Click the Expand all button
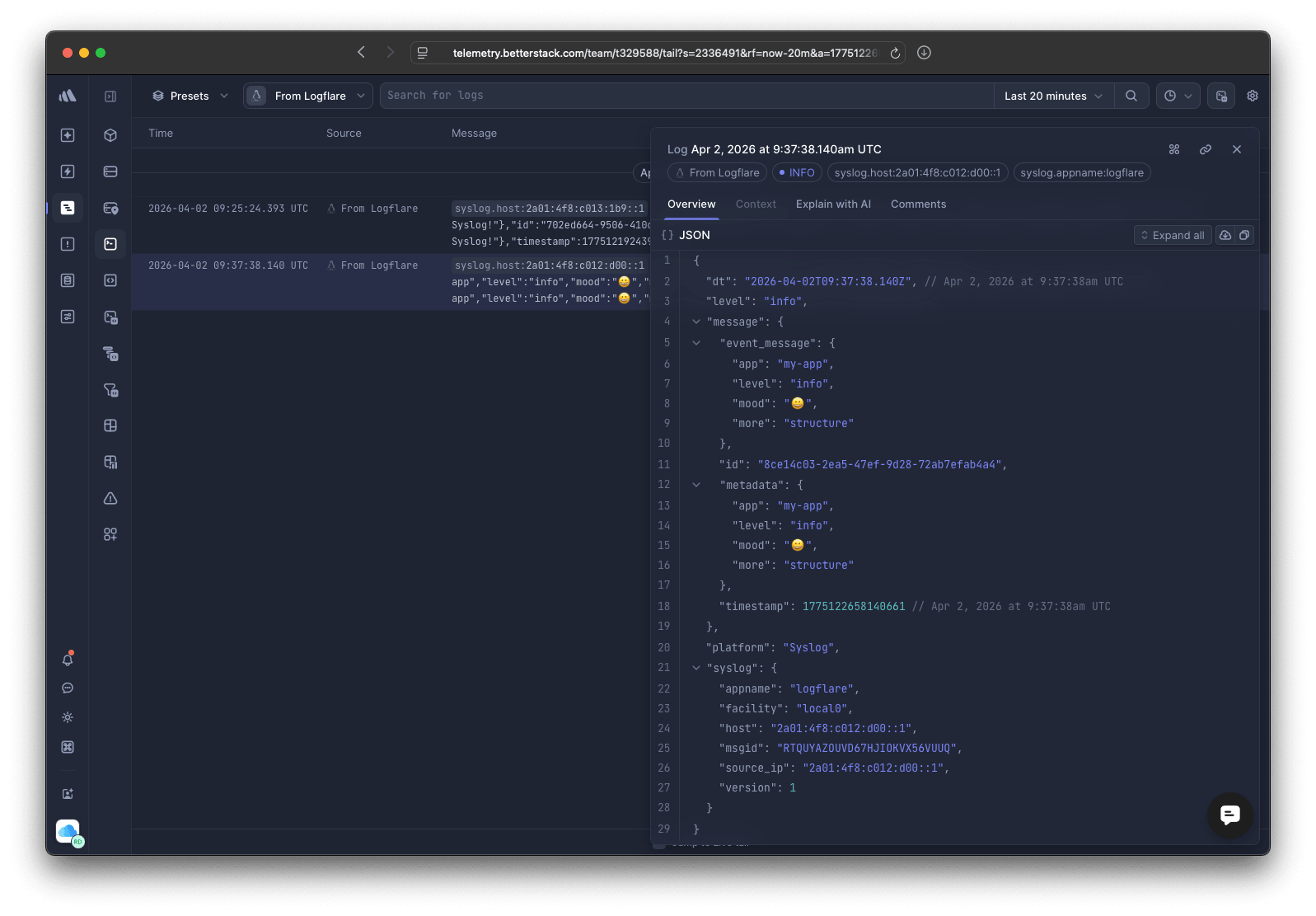 1172,235
